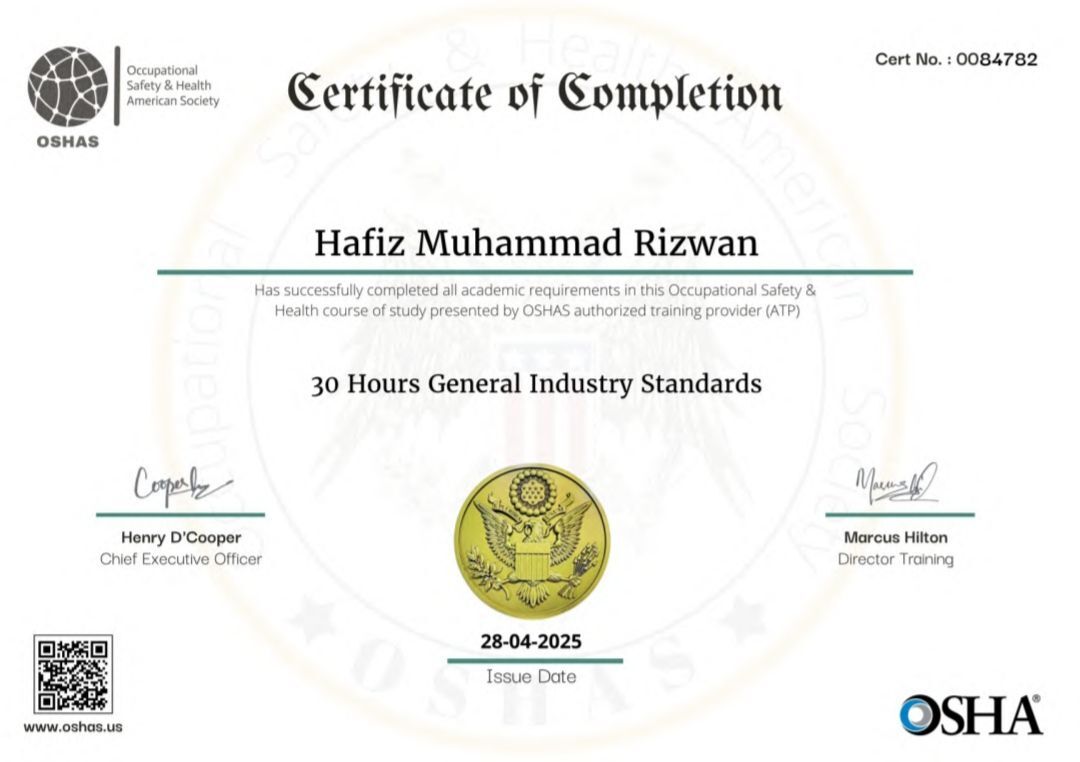Click the name "Marcus Hilton"
Image resolution: width=1080 pixels, height=762 pixels.
(896, 537)
